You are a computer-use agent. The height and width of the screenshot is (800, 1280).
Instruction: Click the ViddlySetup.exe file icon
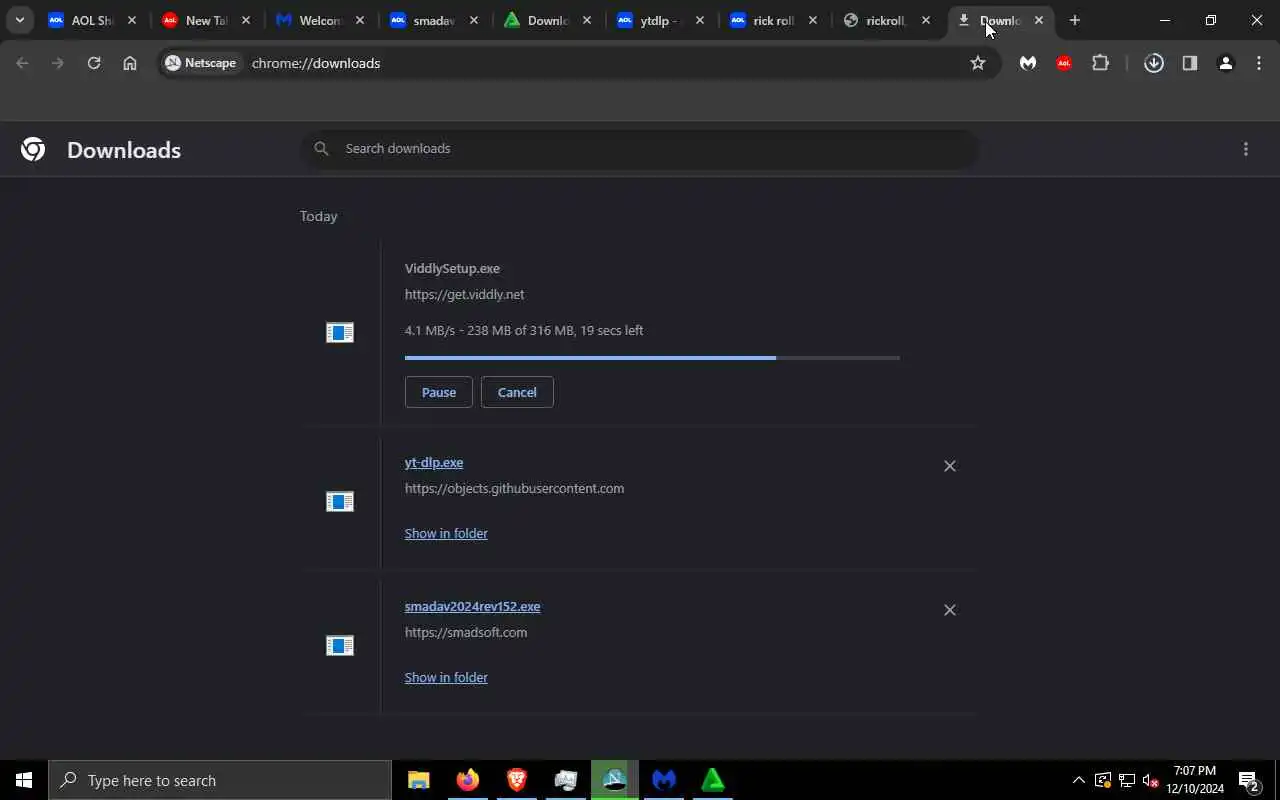340,333
